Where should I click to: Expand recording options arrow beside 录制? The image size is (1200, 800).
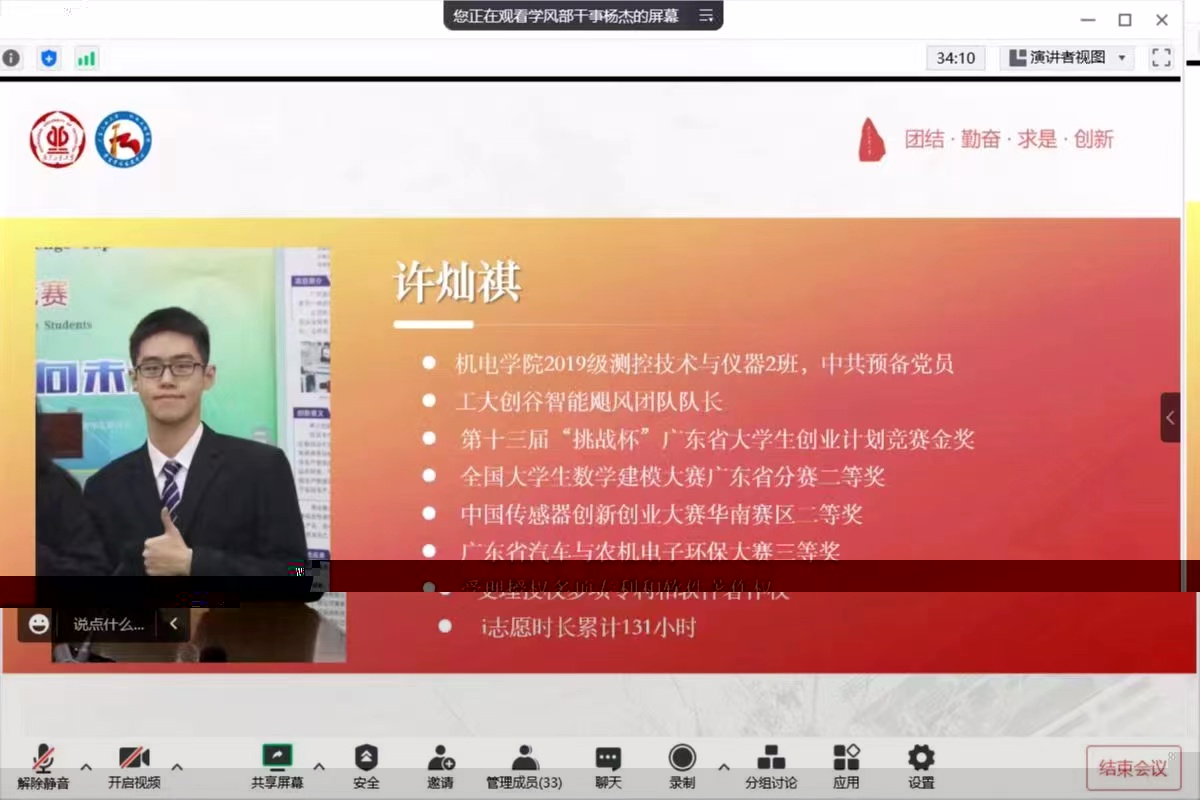click(x=723, y=767)
